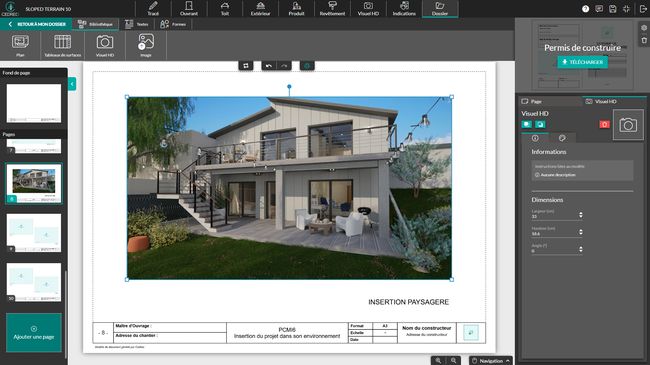Click Ajouter une page button
Viewport: 650px width, 365px height.
pos(34,333)
